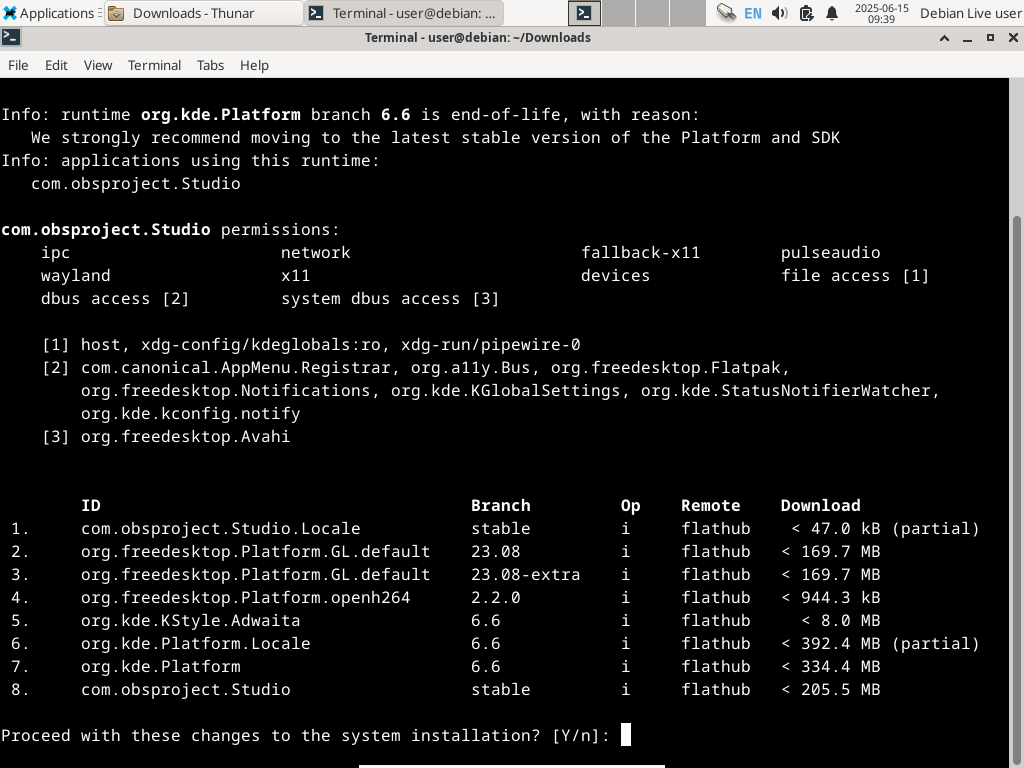Click 'system dbus access [3]' permission
This screenshot has height=768, width=1024.
[x=391, y=299]
